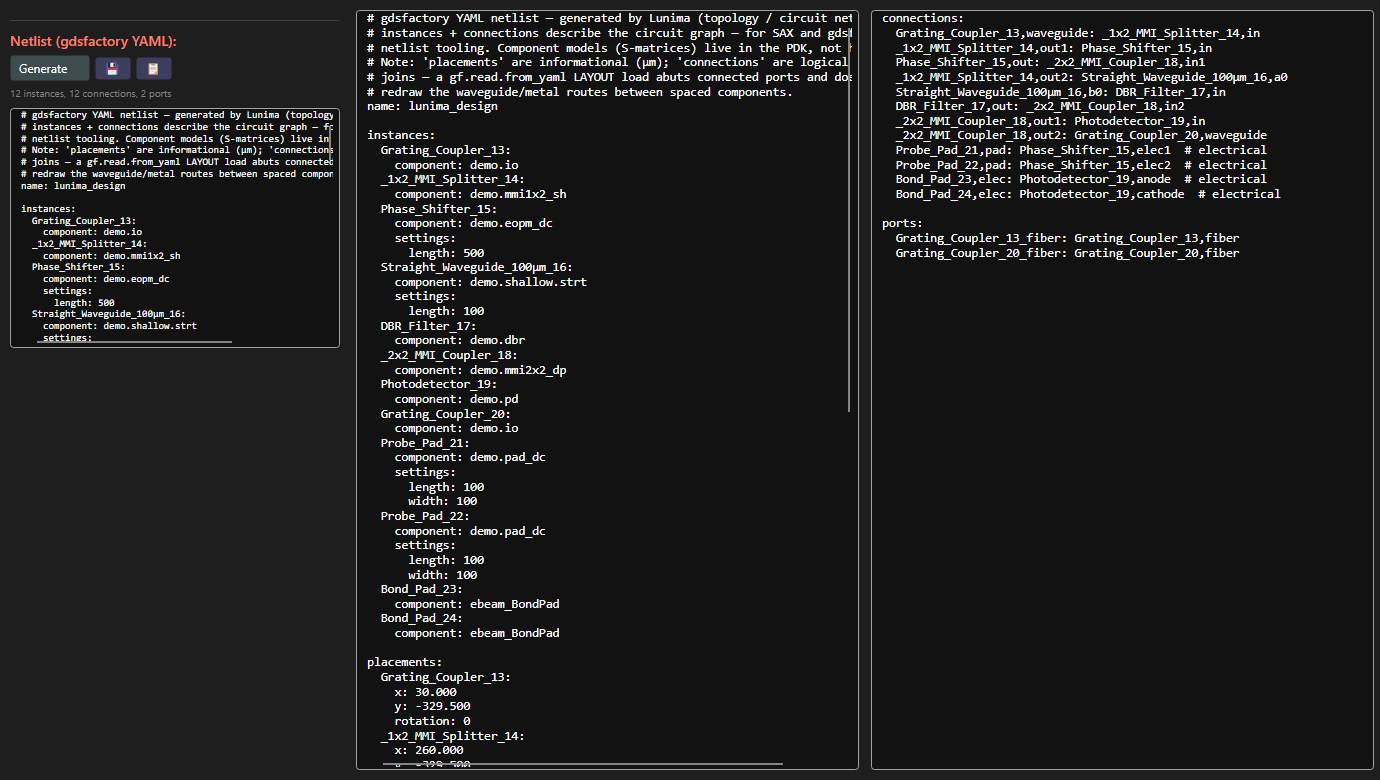
Task: Click the "y: -329.500" placement value
Action: [432, 706]
